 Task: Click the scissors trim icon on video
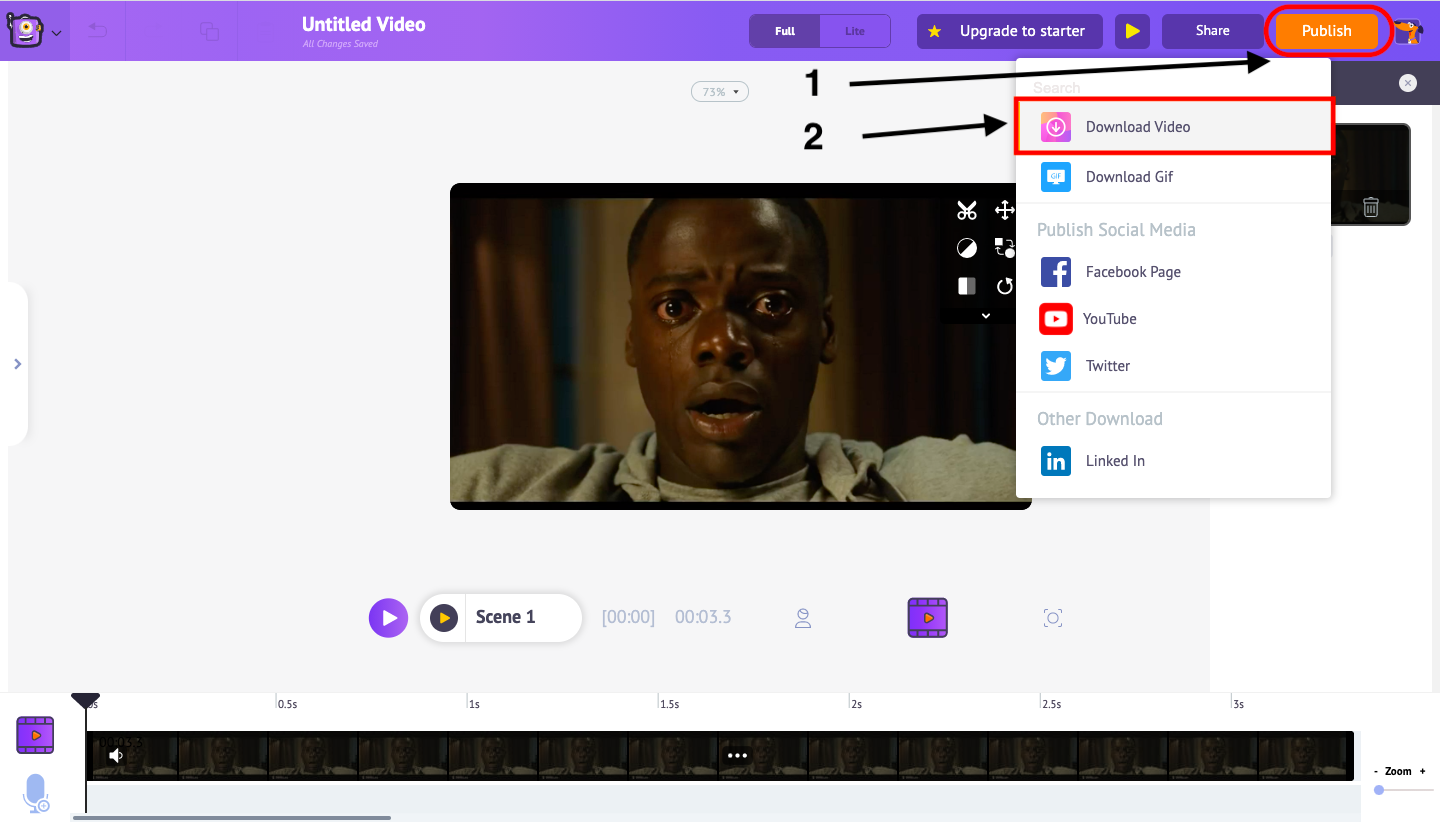[x=966, y=210]
